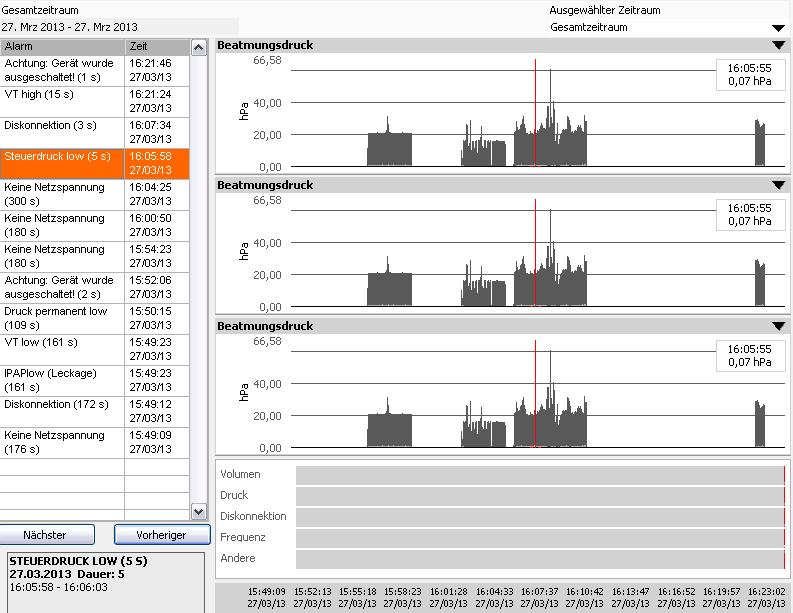Expand the second Beatmungsdruck chart dropdown arrow
Image resolution: width=793 pixels, height=613 pixels.
[x=779, y=185]
